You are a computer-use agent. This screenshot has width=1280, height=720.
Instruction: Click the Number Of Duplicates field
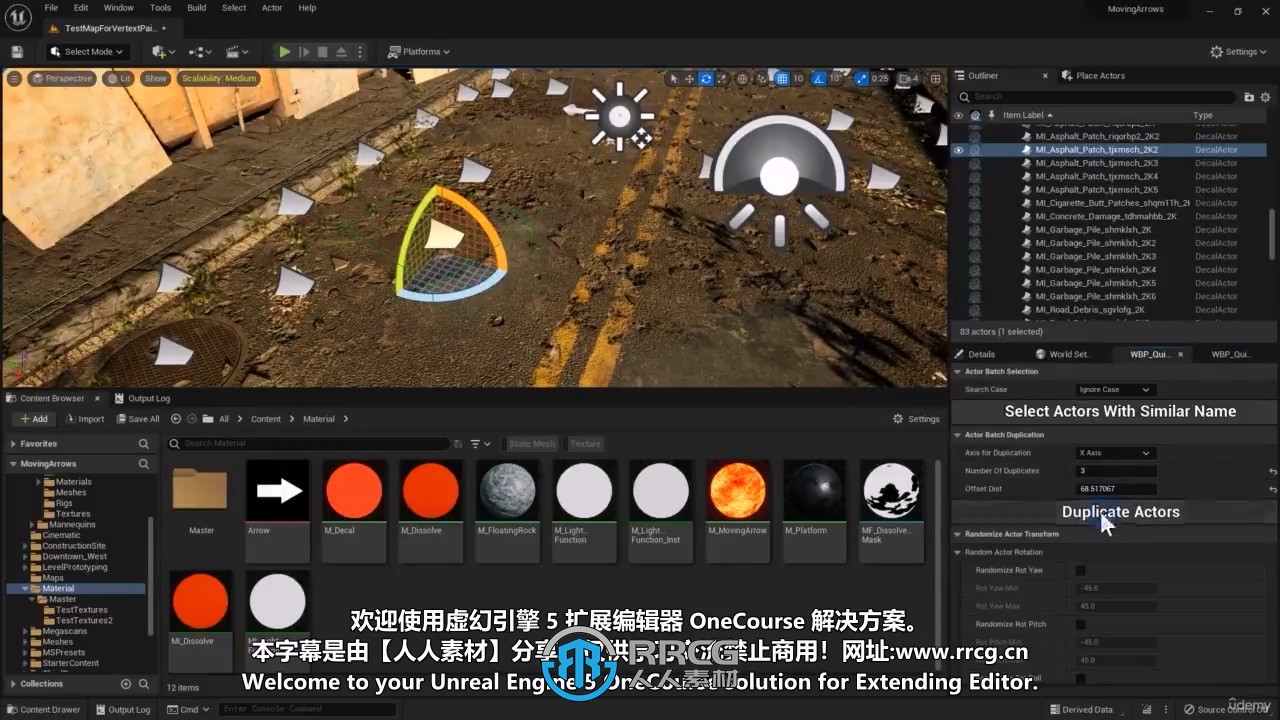click(x=1117, y=471)
